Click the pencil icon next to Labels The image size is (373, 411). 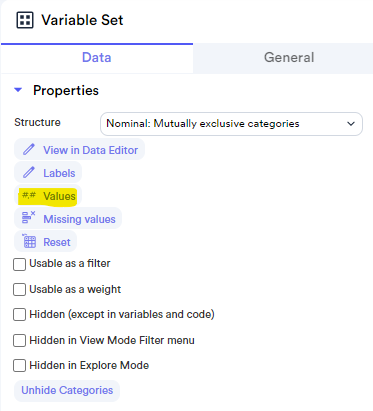tap(29, 172)
